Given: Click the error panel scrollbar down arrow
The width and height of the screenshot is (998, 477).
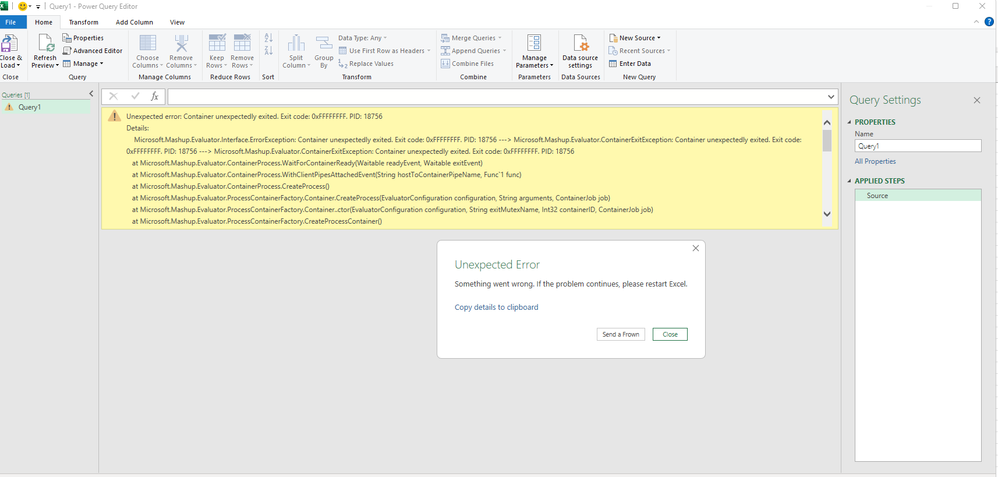Looking at the screenshot, I should pos(827,215).
